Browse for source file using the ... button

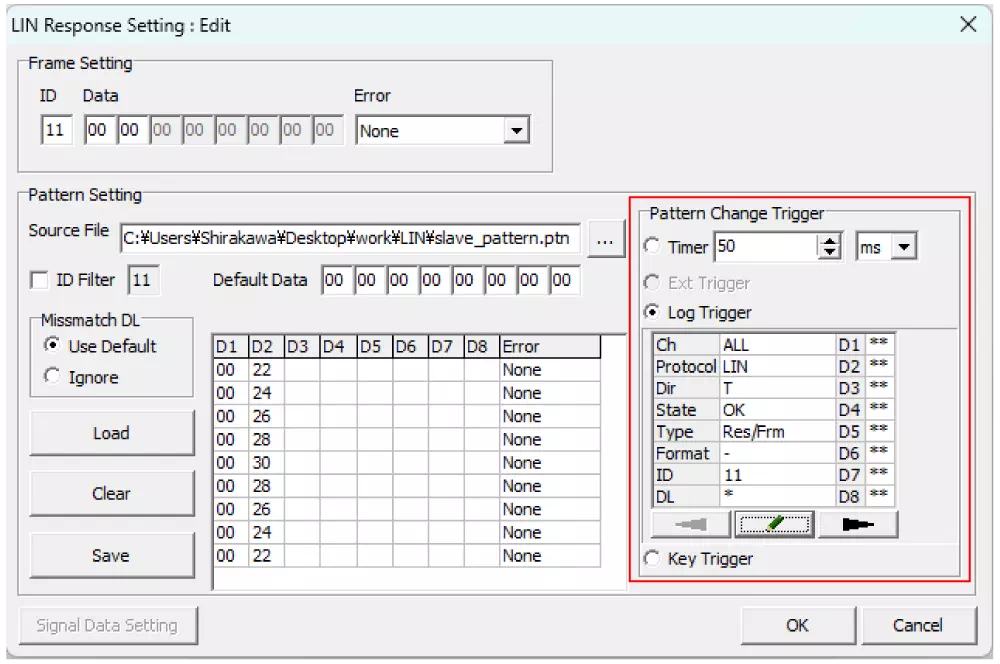606,239
